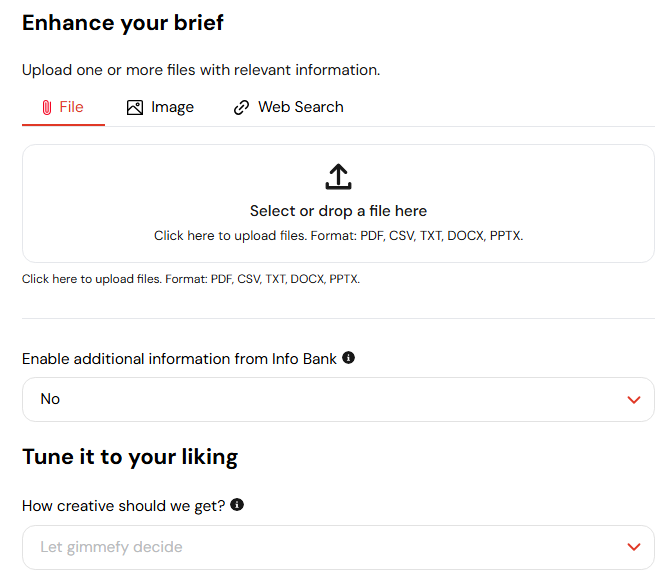Click the info icon next to Info Bank
The height and width of the screenshot is (581, 671).
(x=348, y=358)
